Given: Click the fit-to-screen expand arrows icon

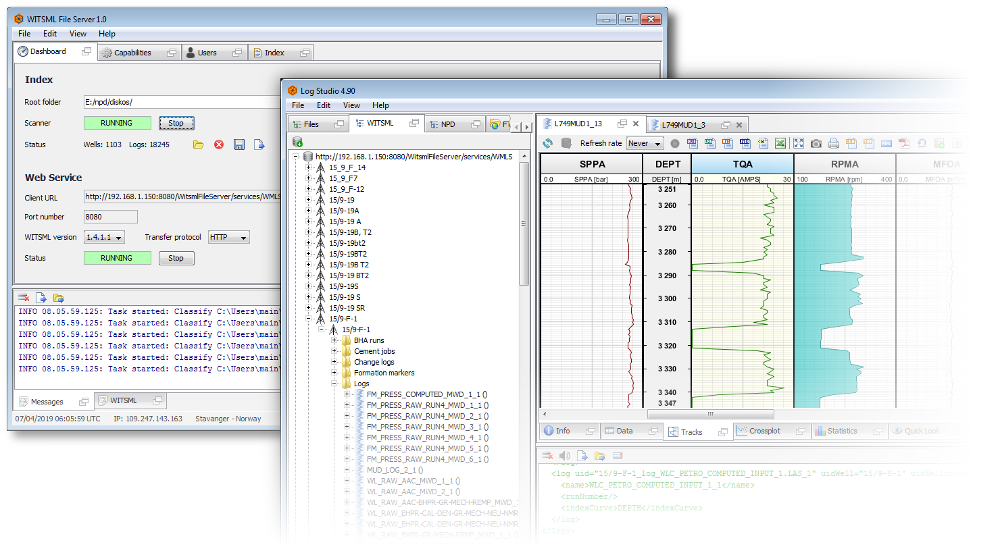Looking at the screenshot, I should click(x=798, y=144).
